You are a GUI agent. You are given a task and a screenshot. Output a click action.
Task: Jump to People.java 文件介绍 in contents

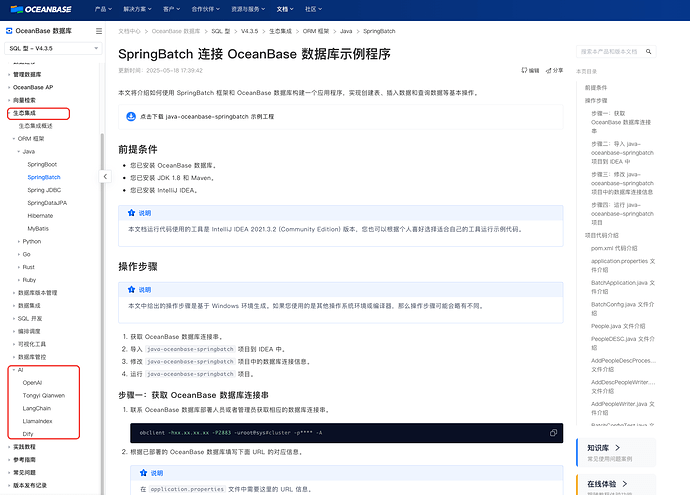618,326
